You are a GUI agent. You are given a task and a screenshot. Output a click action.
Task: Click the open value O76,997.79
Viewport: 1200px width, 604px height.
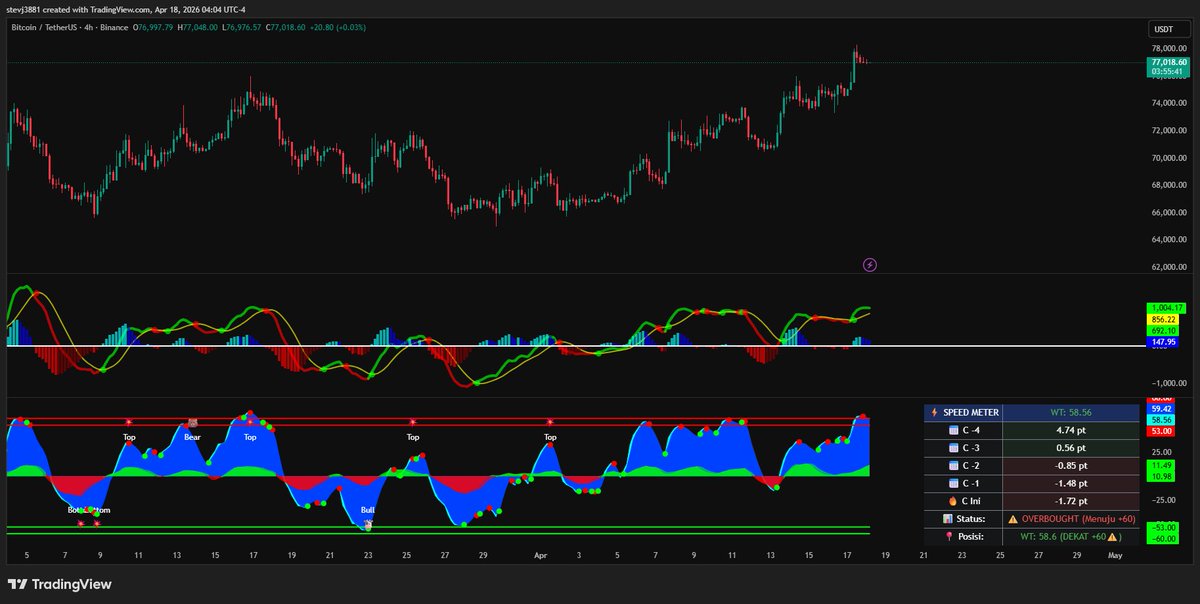point(151,27)
